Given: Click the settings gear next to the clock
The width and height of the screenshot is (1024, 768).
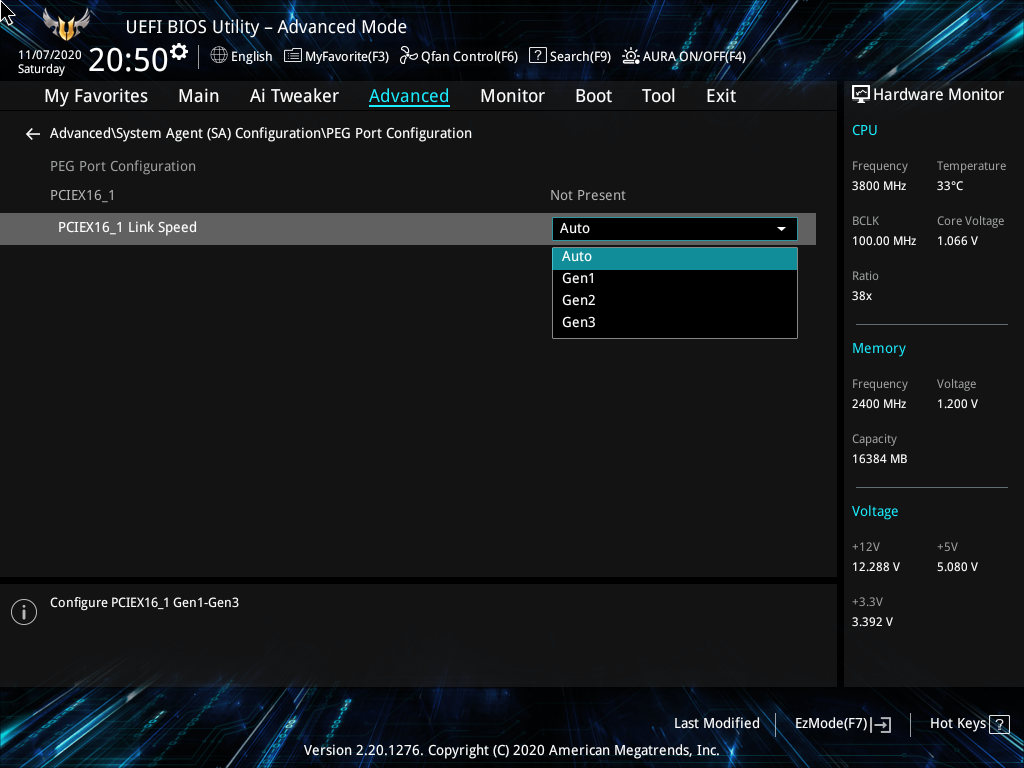Looking at the screenshot, I should [x=179, y=52].
